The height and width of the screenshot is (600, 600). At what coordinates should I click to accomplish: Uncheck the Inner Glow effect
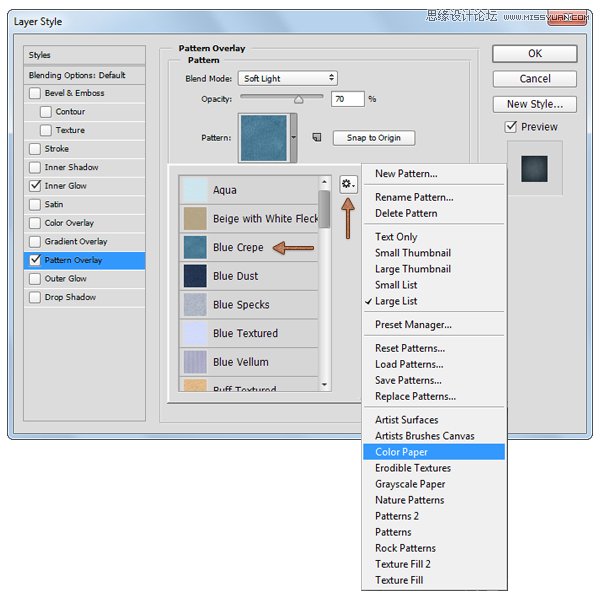[x=36, y=186]
